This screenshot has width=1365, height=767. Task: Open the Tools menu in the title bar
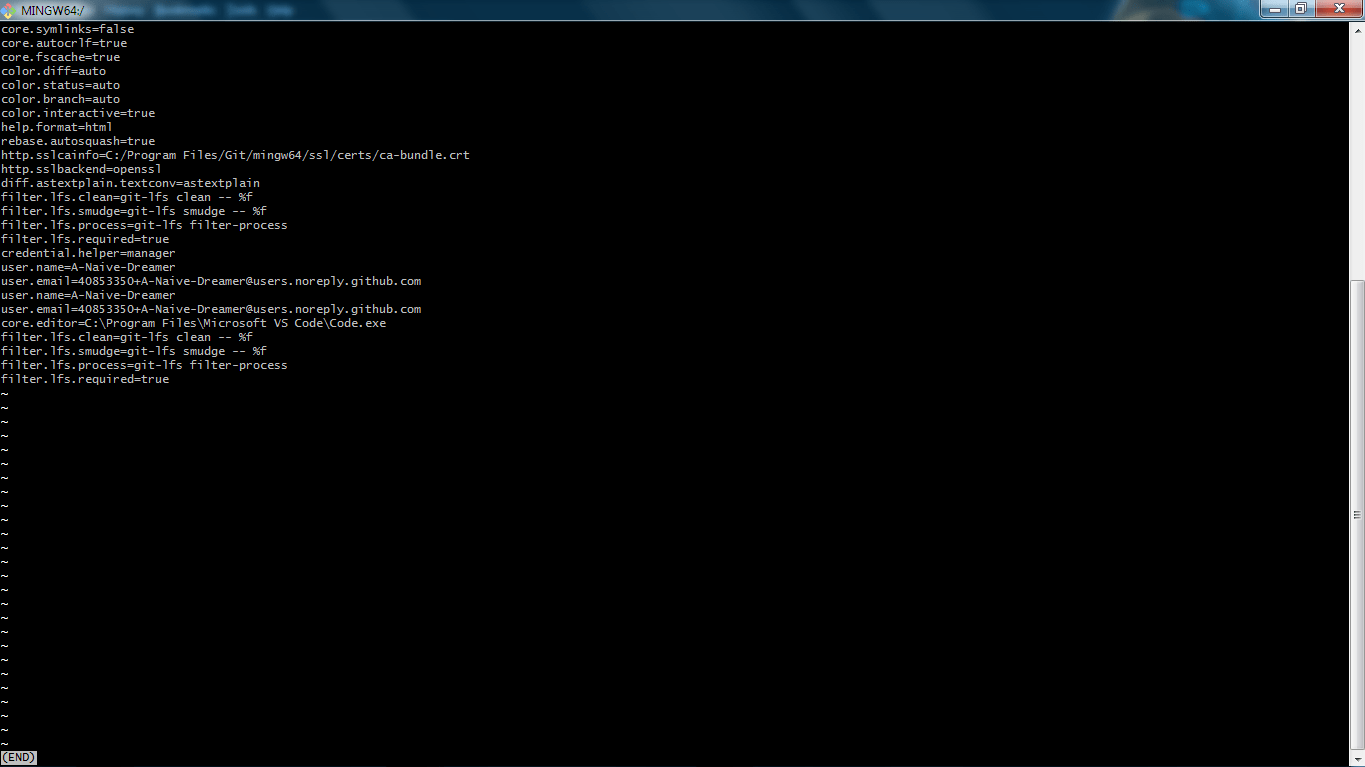(241, 9)
